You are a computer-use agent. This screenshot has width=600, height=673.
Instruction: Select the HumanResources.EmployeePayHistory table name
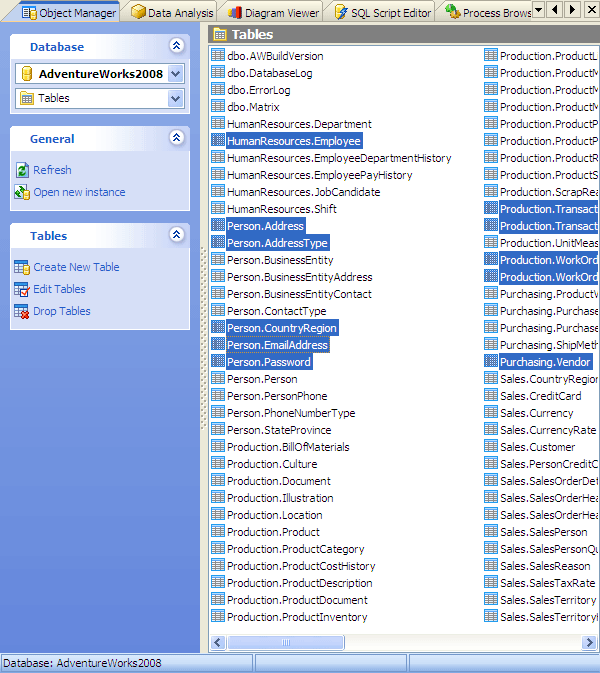tap(320, 175)
